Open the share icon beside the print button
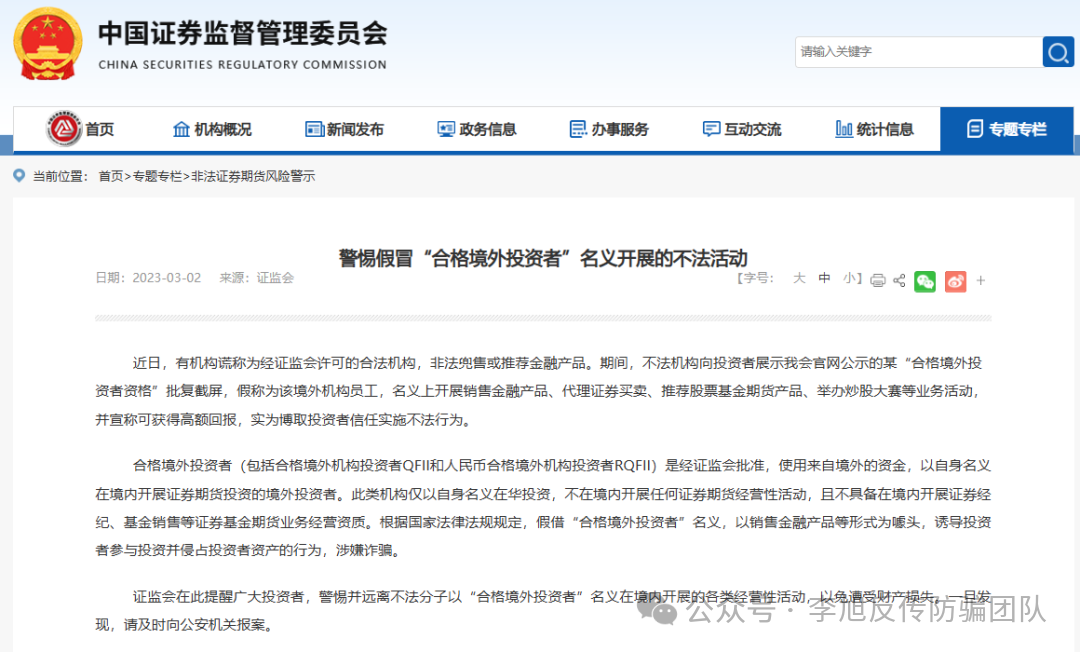Viewport: 1080px width, 652px height. click(x=898, y=280)
